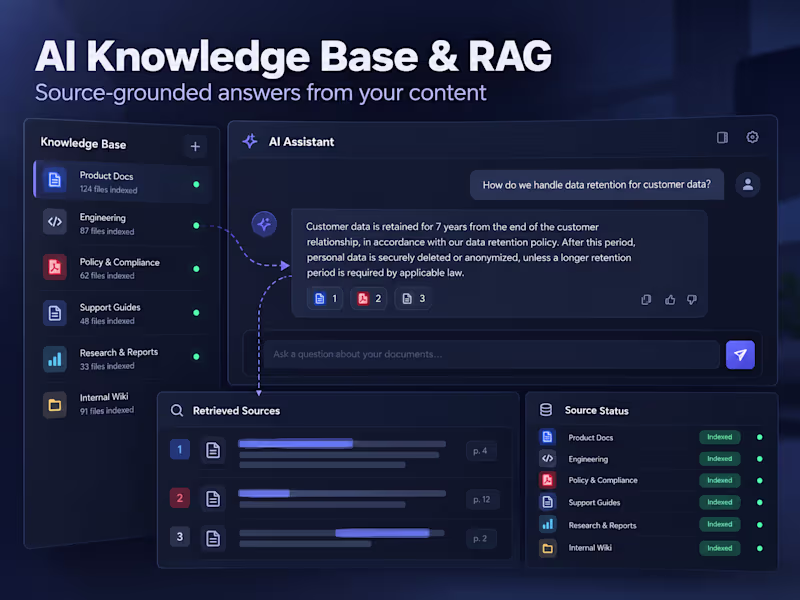Click the Indexed badge for Internal Wiki
Image resolution: width=800 pixels, height=600 pixels.
click(719, 548)
